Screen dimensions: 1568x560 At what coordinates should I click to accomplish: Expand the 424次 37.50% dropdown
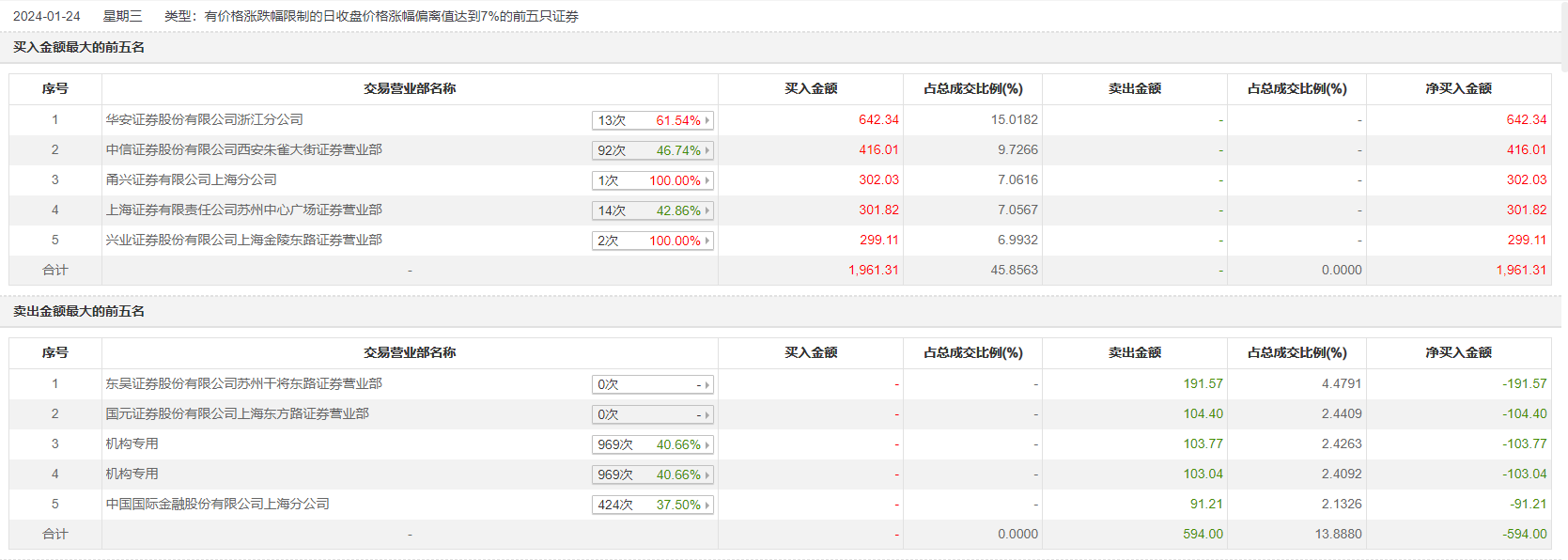click(x=653, y=505)
